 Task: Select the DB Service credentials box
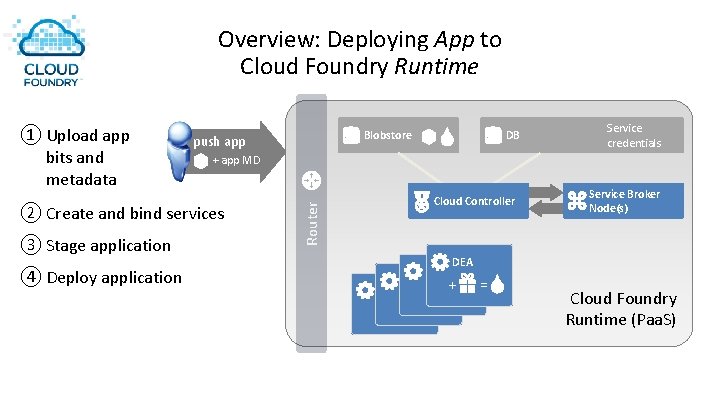(x=582, y=135)
